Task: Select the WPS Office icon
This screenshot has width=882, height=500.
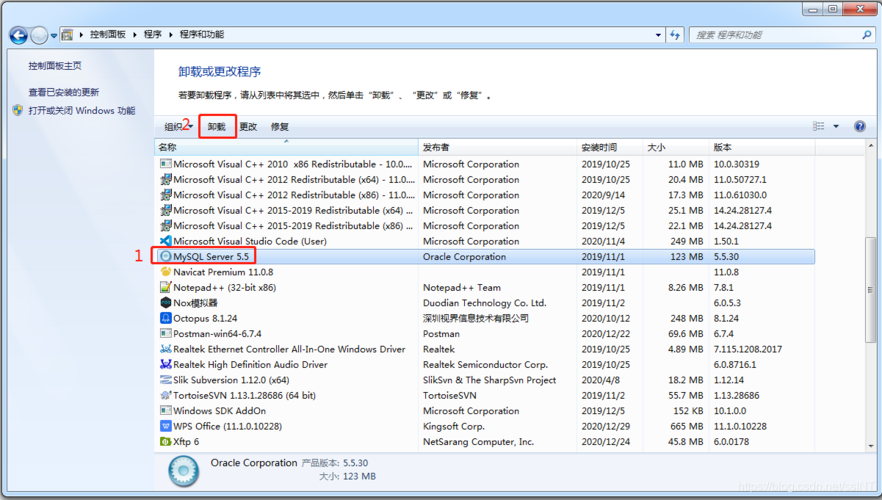Action: pyautogui.click(x=165, y=426)
